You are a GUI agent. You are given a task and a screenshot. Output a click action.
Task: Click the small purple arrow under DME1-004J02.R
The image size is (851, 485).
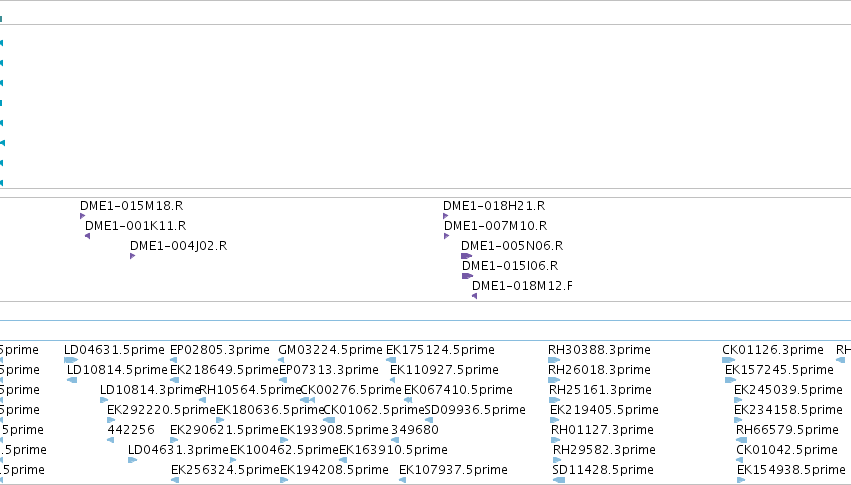[x=132, y=256]
